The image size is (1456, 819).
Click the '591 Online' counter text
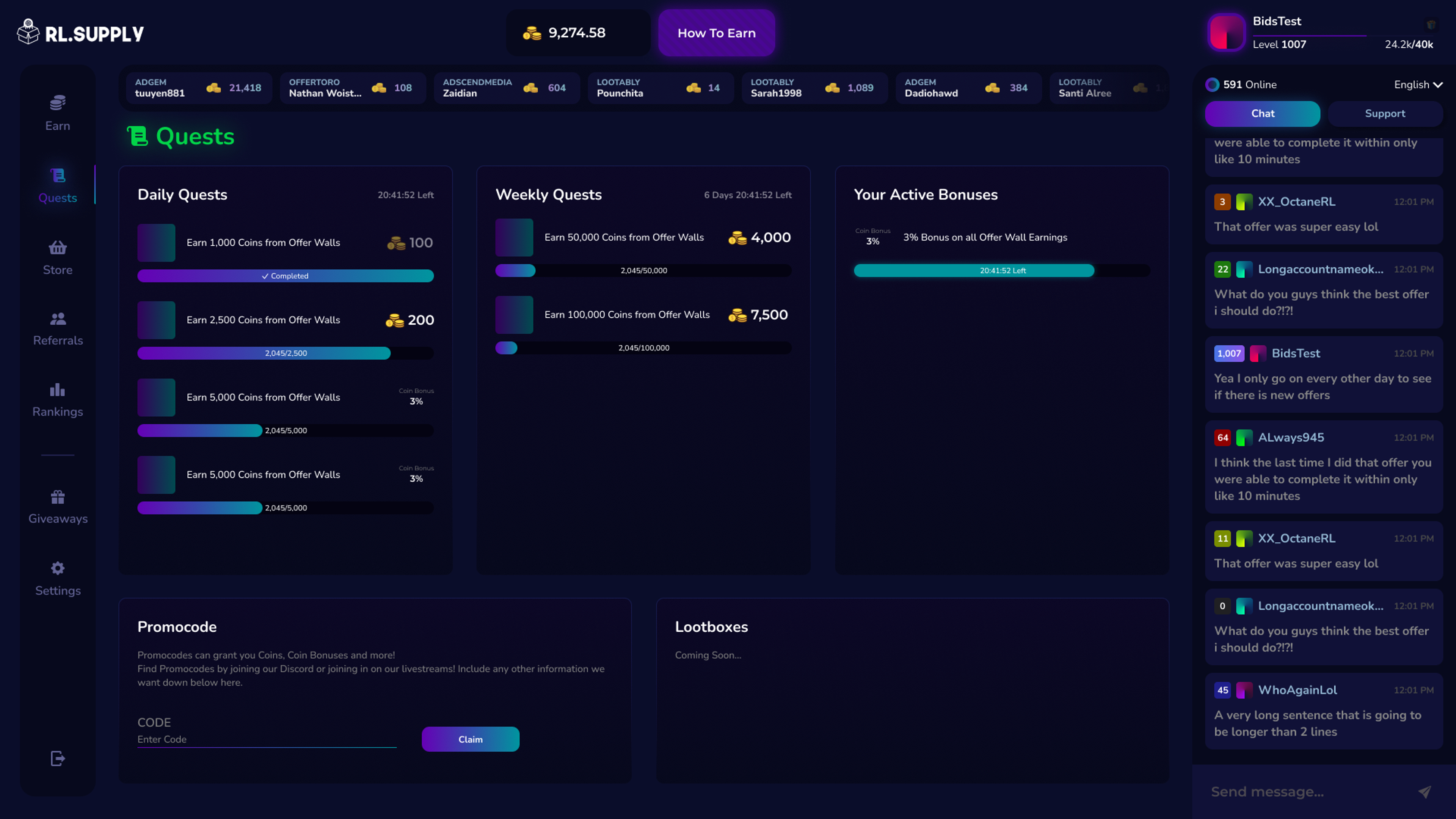1250,85
